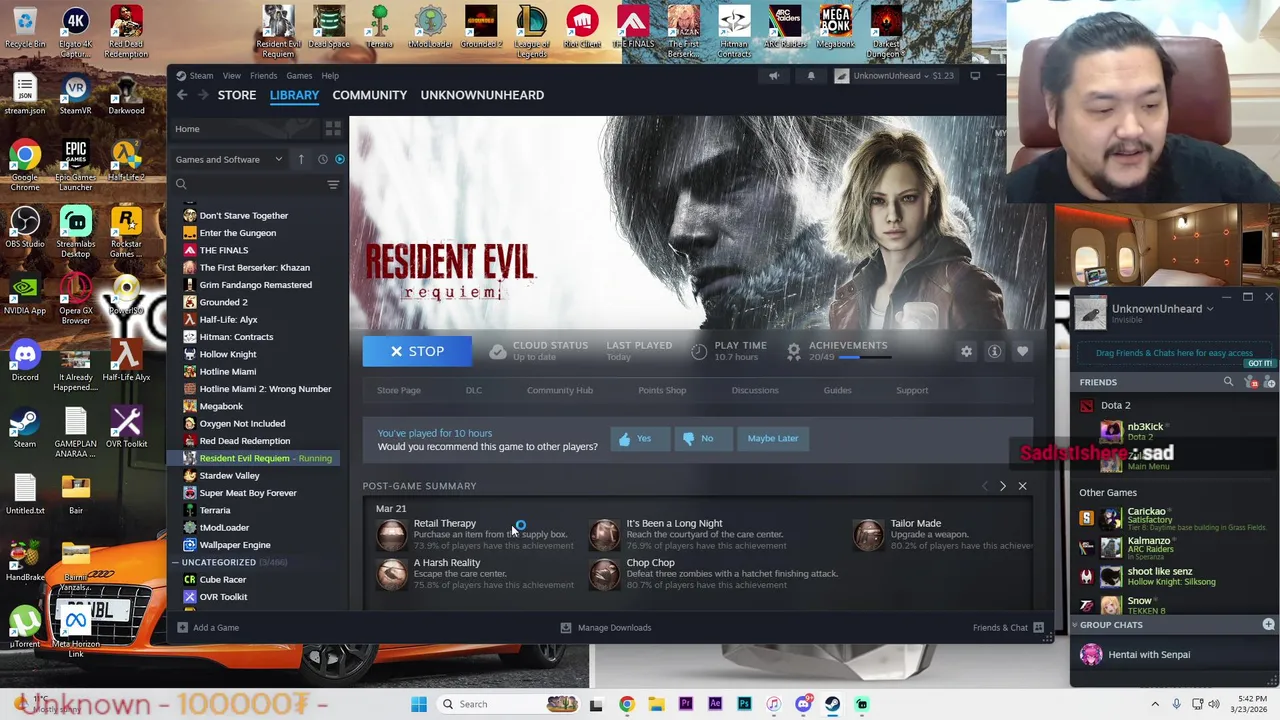Open the Discussions link

(x=755, y=390)
